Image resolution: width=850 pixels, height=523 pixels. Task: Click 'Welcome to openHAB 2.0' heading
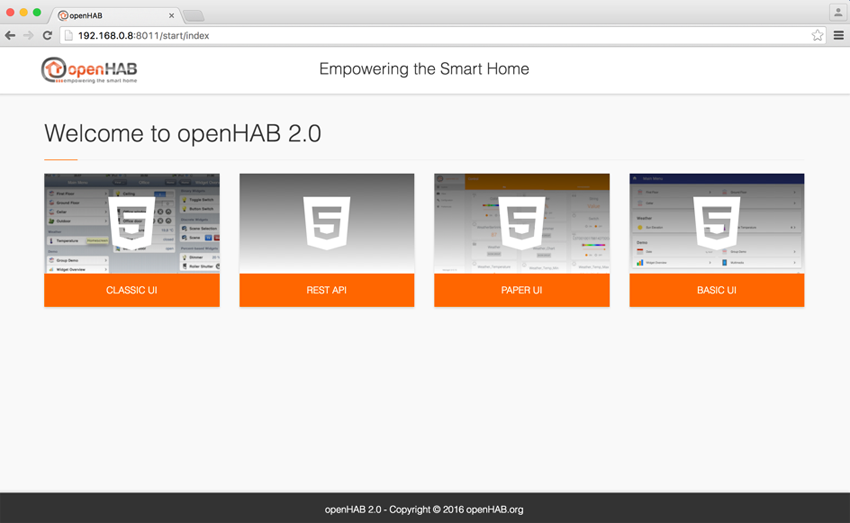point(183,133)
